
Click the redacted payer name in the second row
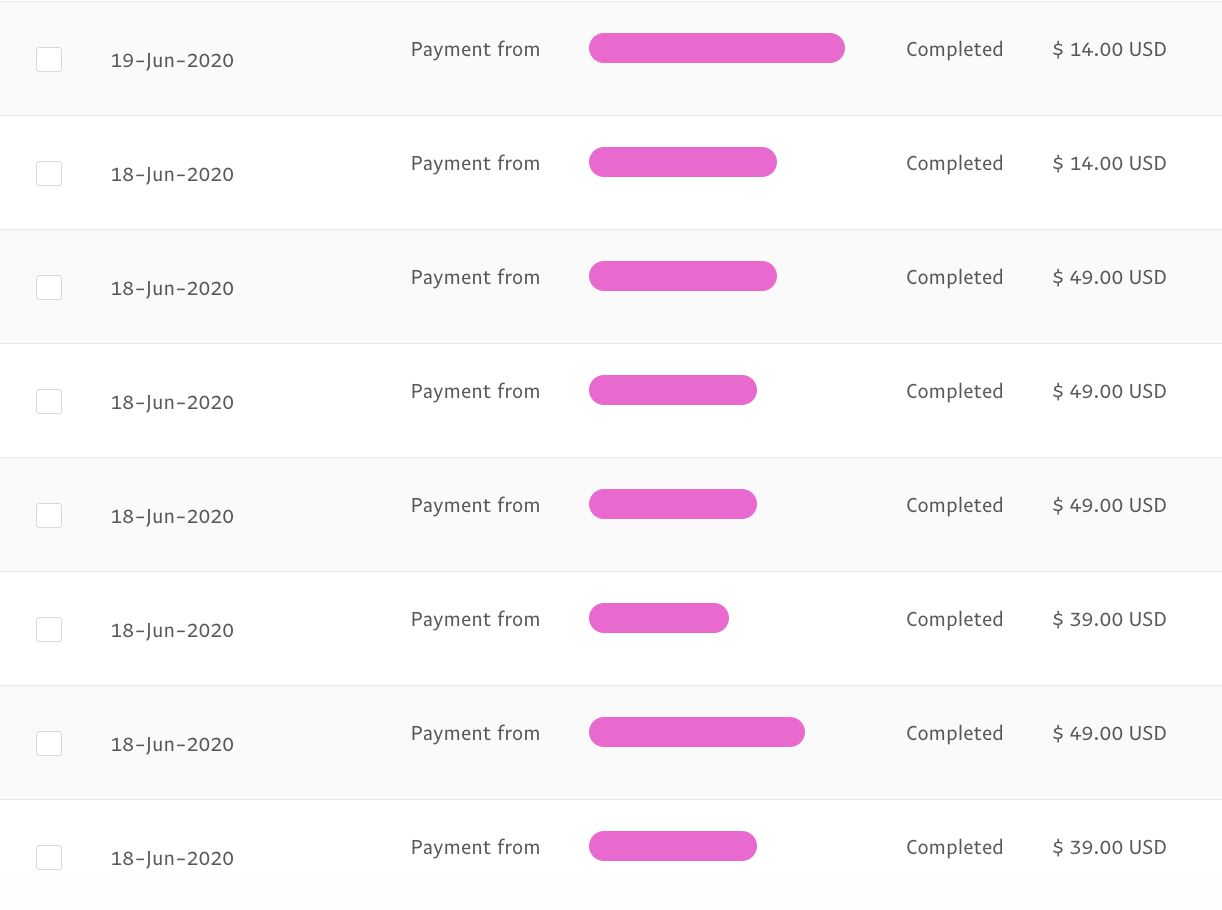pos(683,162)
